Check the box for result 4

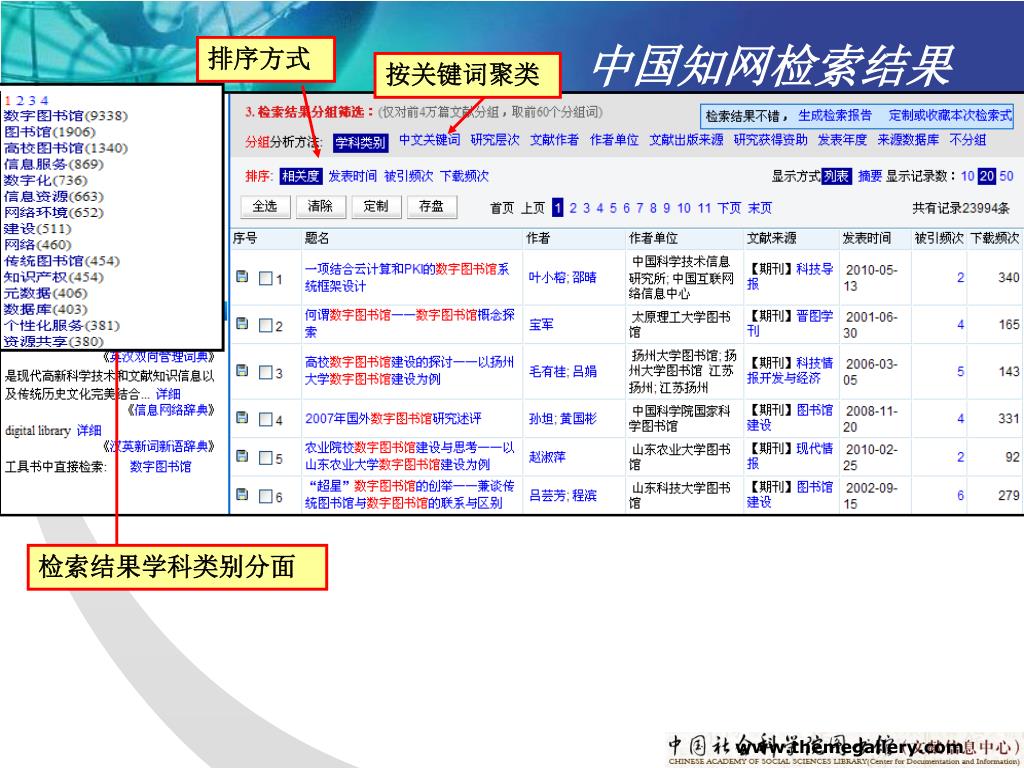pos(266,419)
